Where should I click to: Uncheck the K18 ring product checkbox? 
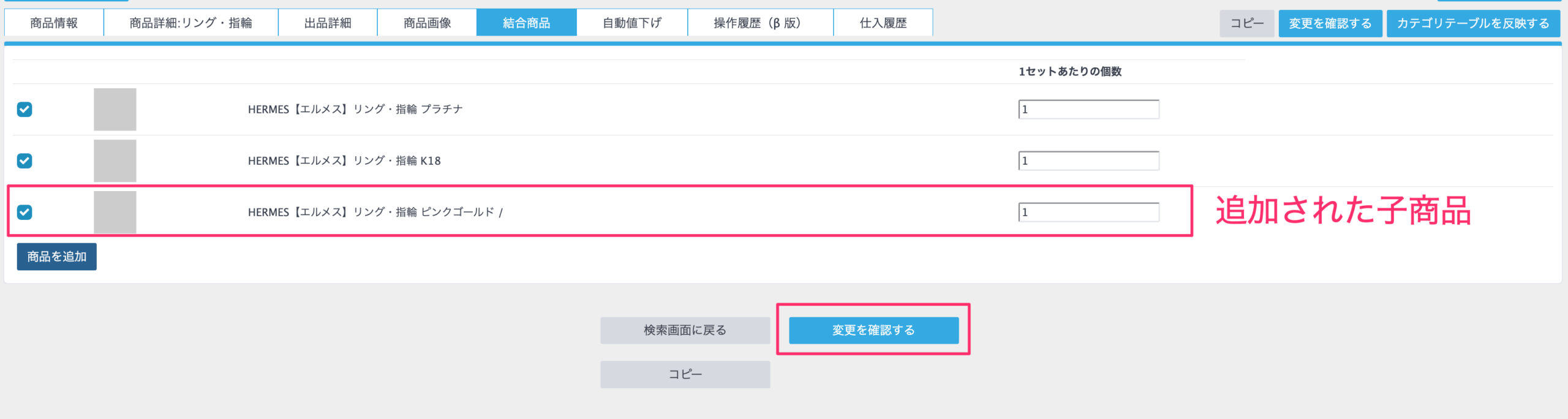click(24, 160)
